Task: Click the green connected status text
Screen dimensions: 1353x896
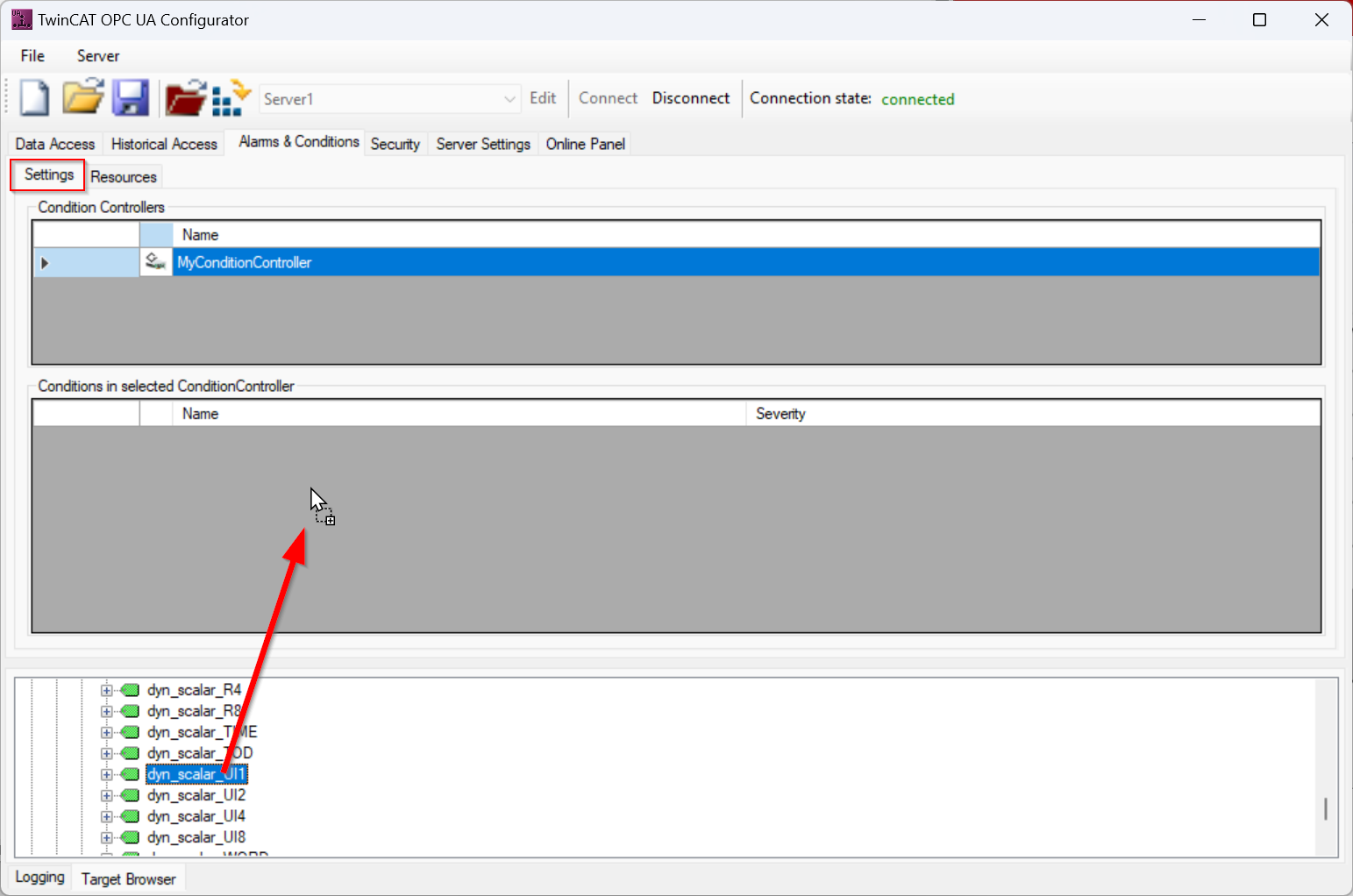Action: (917, 99)
